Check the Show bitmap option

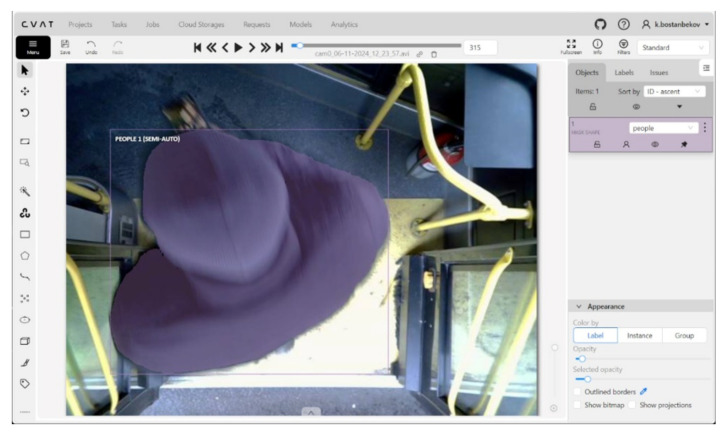(577, 405)
